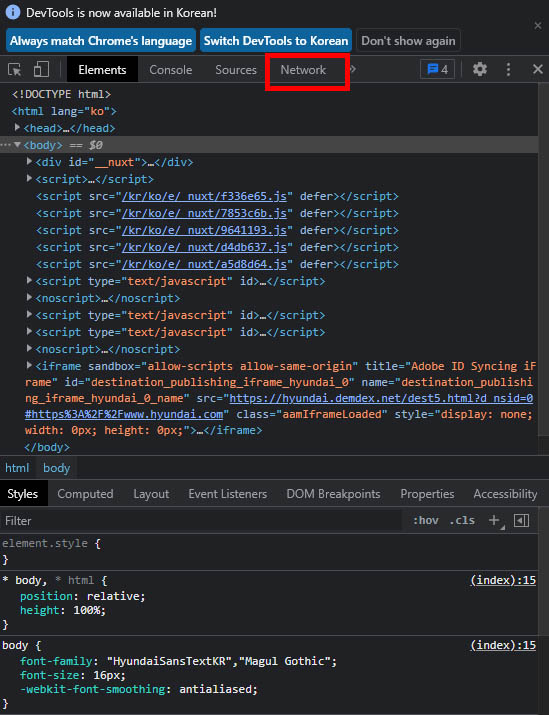The width and height of the screenshot is (549, 715).
Task: Focus the styles Filter input field
Action: pyautogui.click(x=201, y=520)
